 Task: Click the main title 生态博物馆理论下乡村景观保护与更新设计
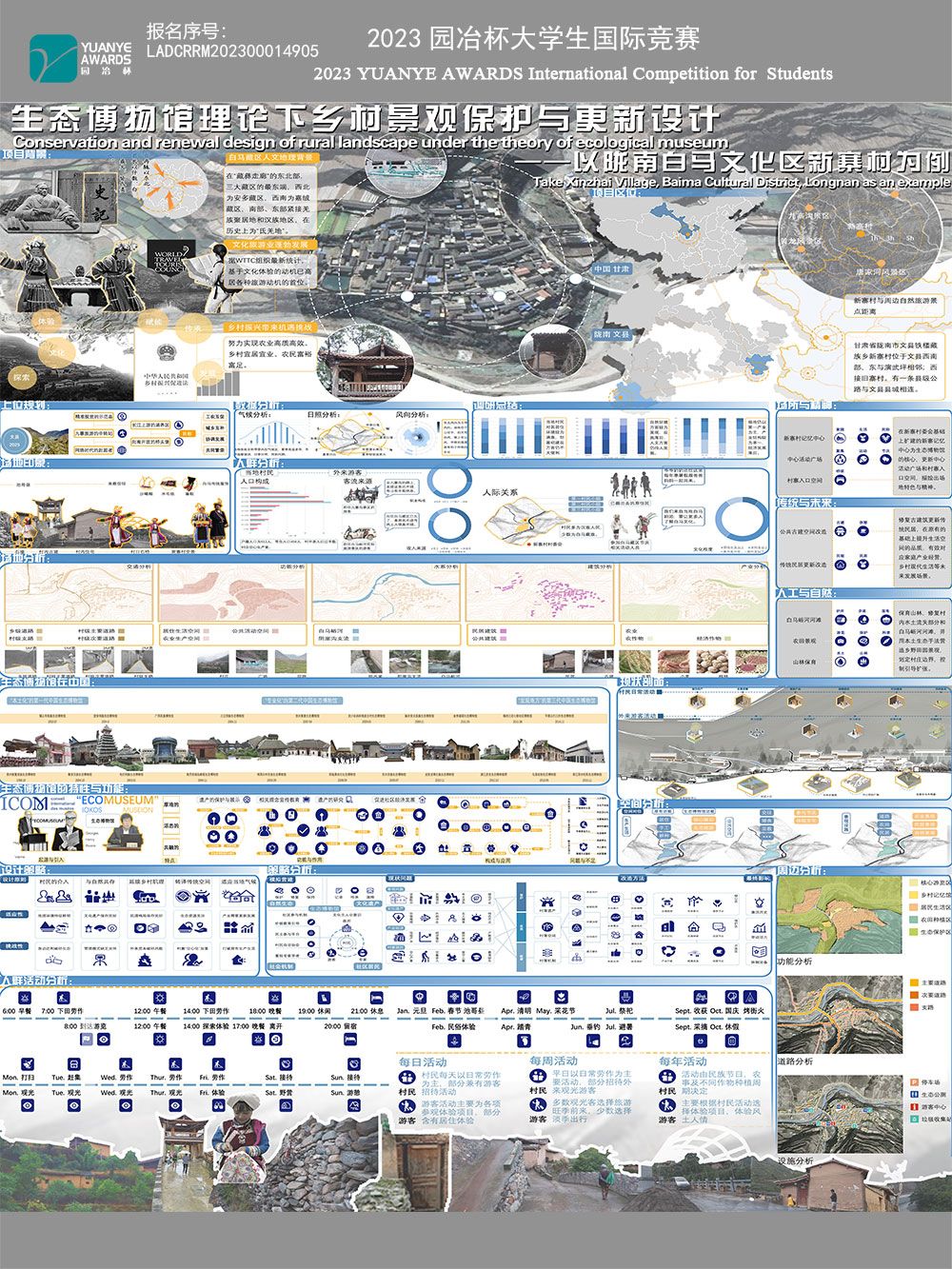365,118
